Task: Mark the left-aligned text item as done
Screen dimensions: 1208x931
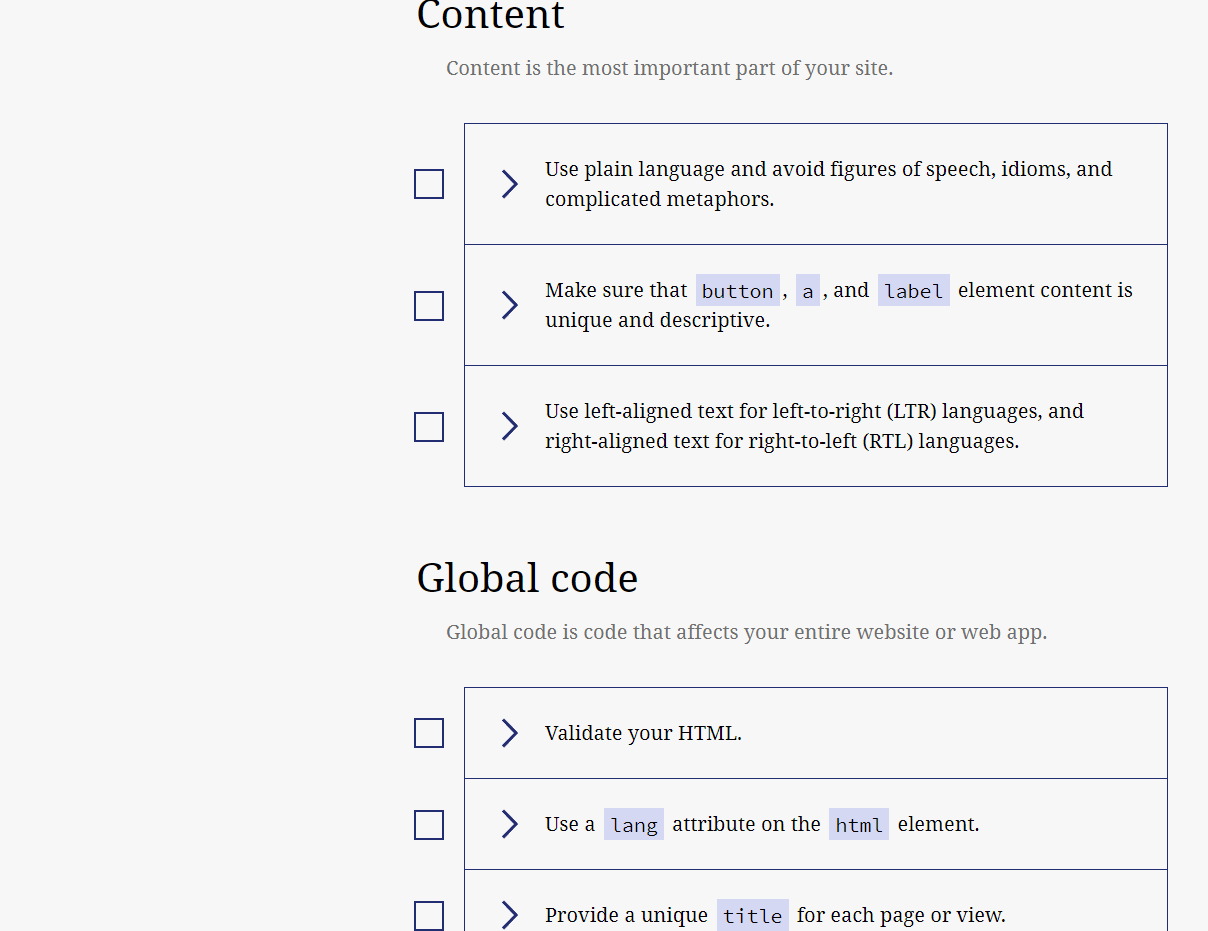Action: [429, 427]
